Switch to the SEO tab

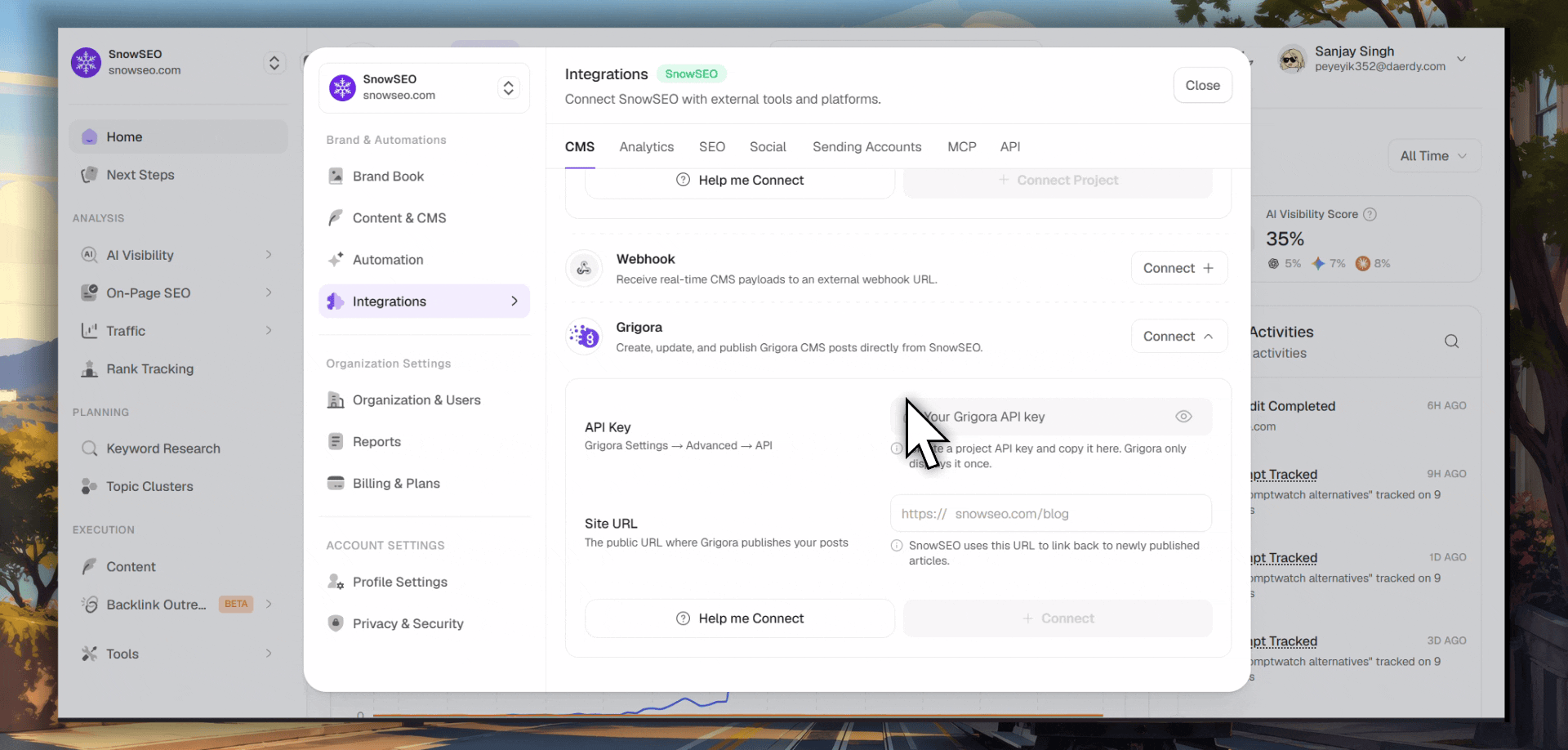click(x=711, y=147)
